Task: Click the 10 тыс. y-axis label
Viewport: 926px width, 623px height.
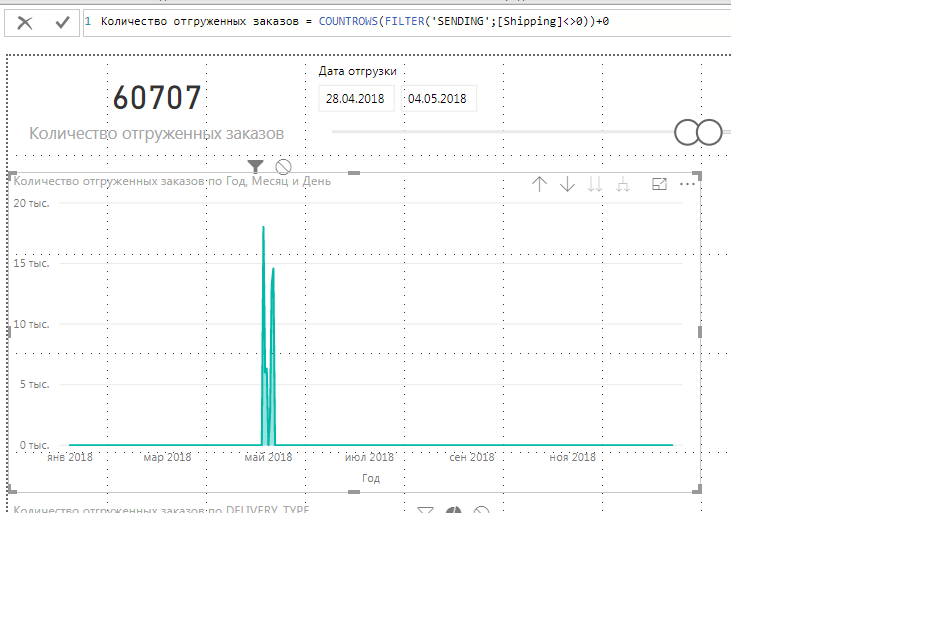Action: [31, 324]
